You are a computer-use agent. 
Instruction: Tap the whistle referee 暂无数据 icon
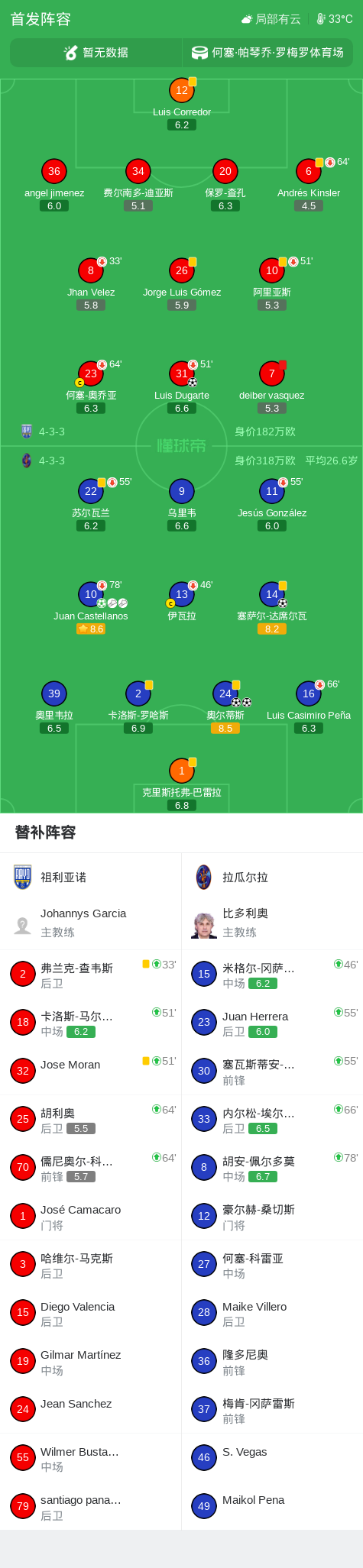pos(71,53)
